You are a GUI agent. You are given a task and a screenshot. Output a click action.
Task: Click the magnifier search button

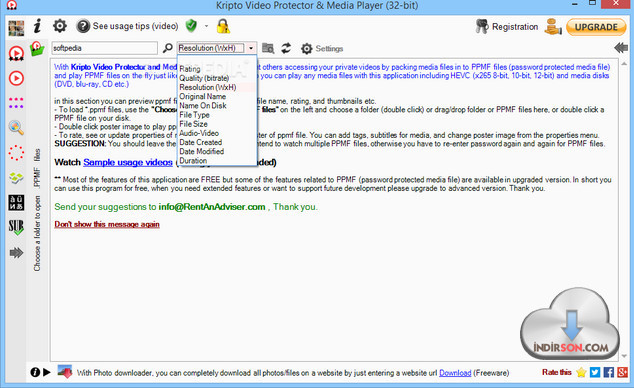167,48
